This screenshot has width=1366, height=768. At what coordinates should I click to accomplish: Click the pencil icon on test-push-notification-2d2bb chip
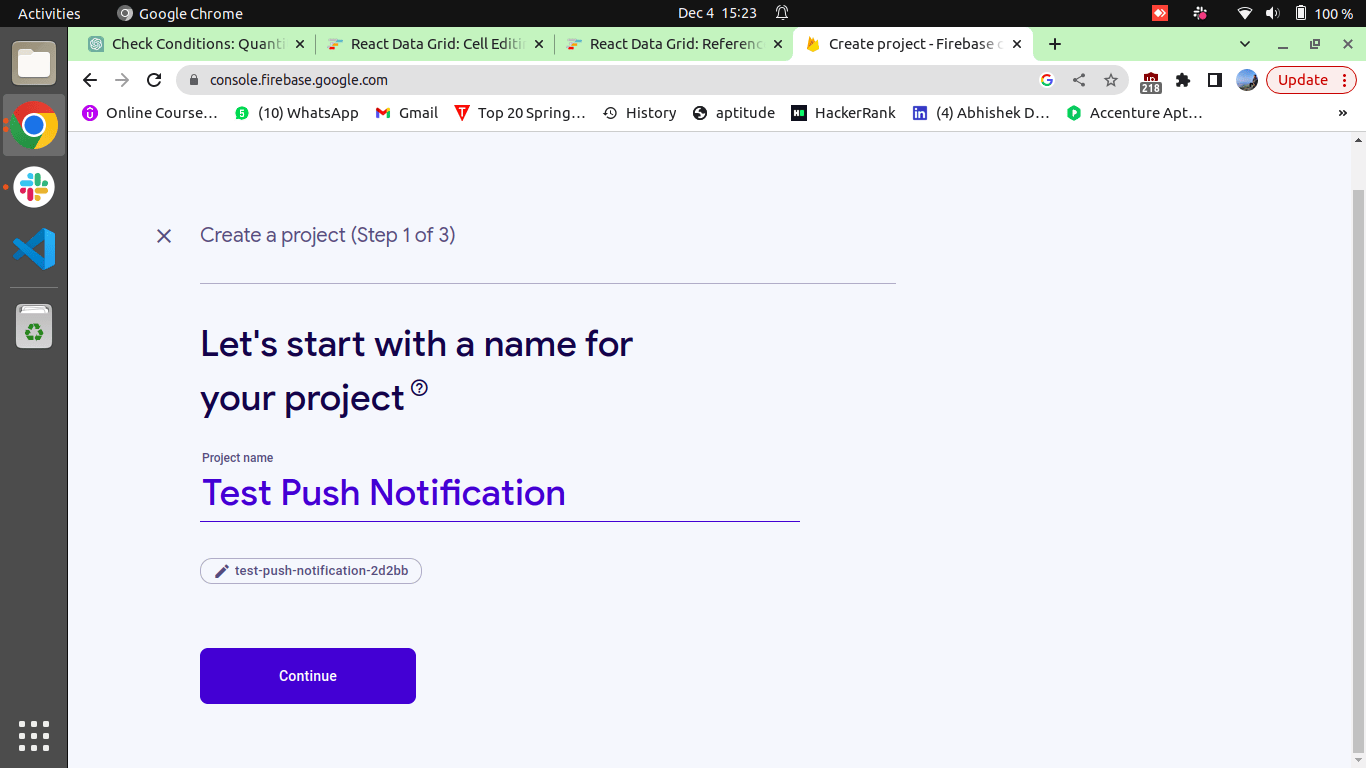click(220, 571)
